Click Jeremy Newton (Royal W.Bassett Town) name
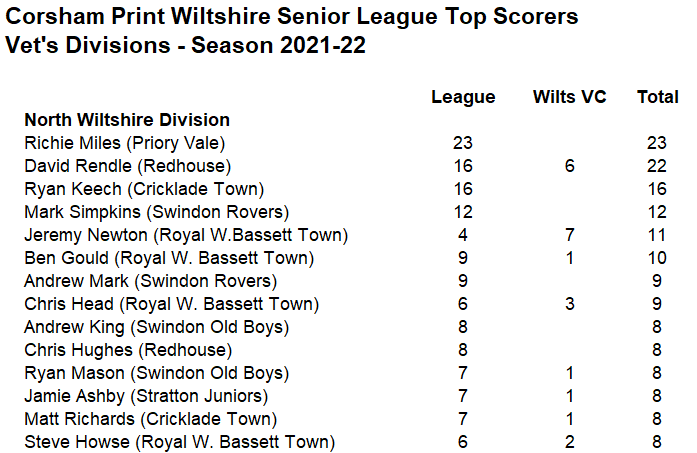 (186, 235)
